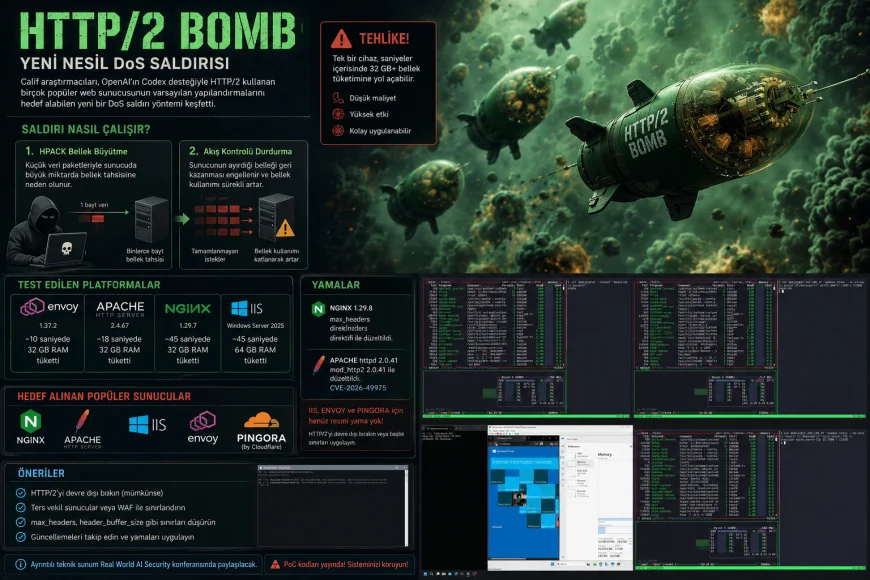Click the warning icon beside PoC kodları yayında
870x580 pixels.
tap(275, 564)
